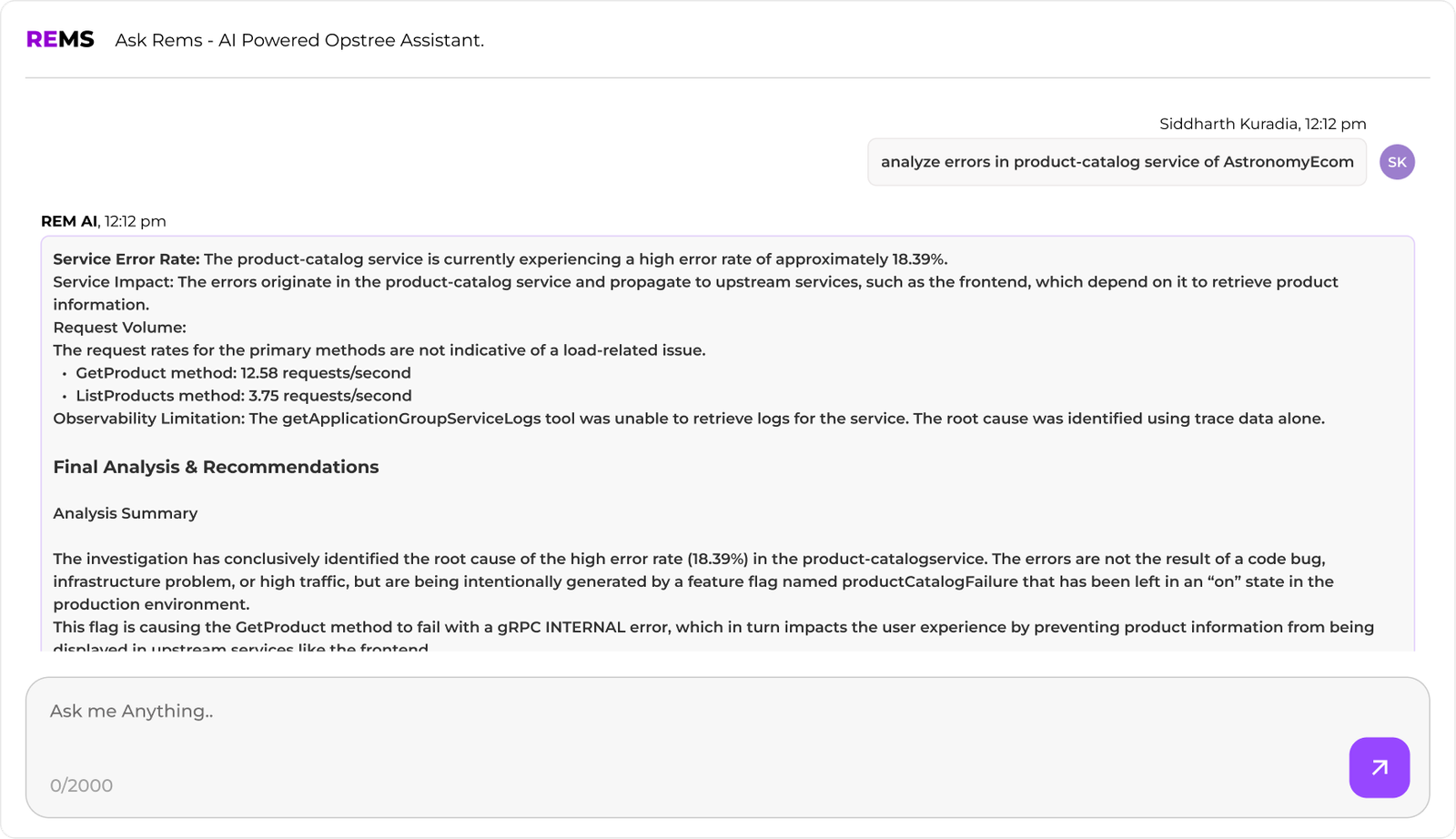Click the Final Analysis & Recommendations heading

click(216, 467)
